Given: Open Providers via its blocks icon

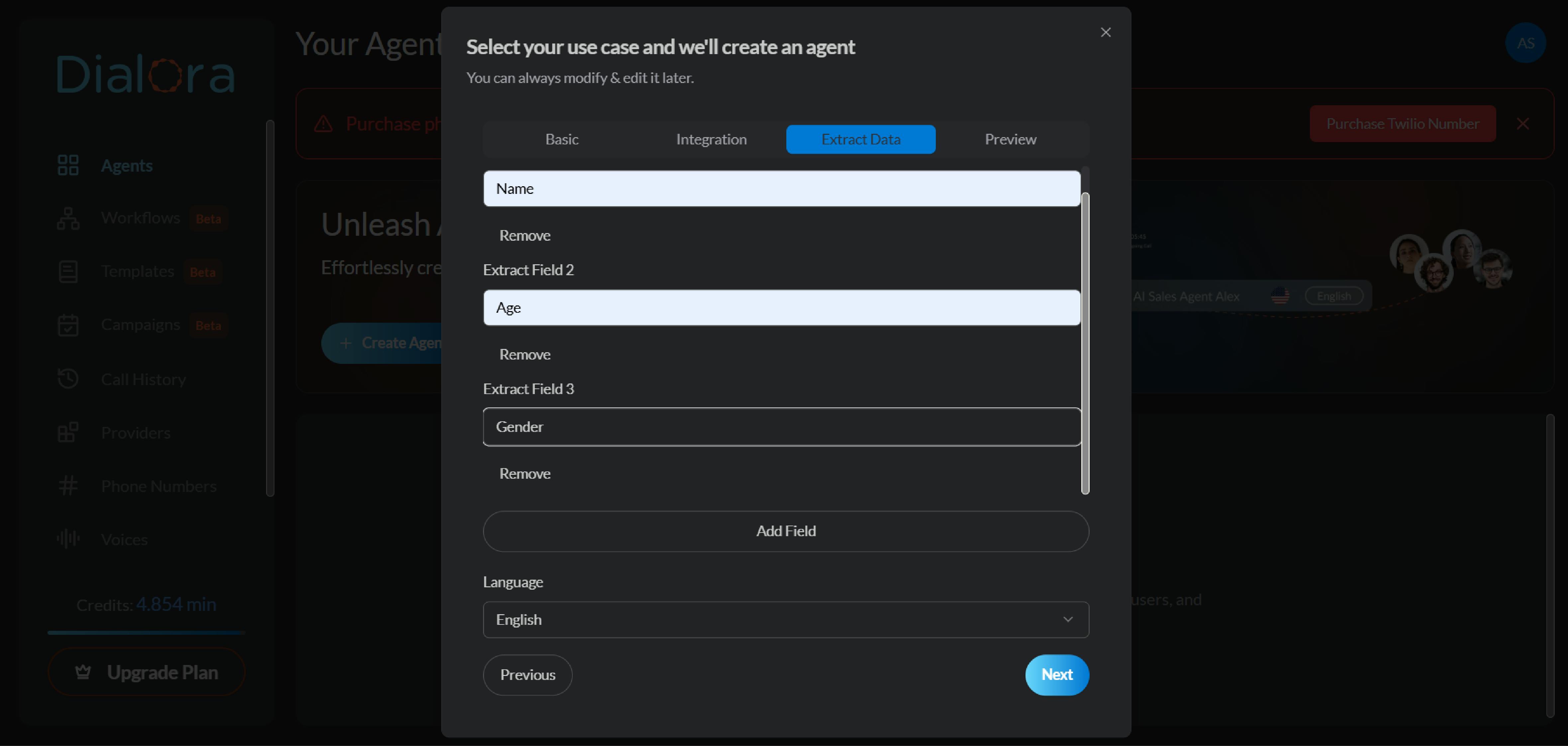Looking at the screenshot, I should tap(69, 431).
